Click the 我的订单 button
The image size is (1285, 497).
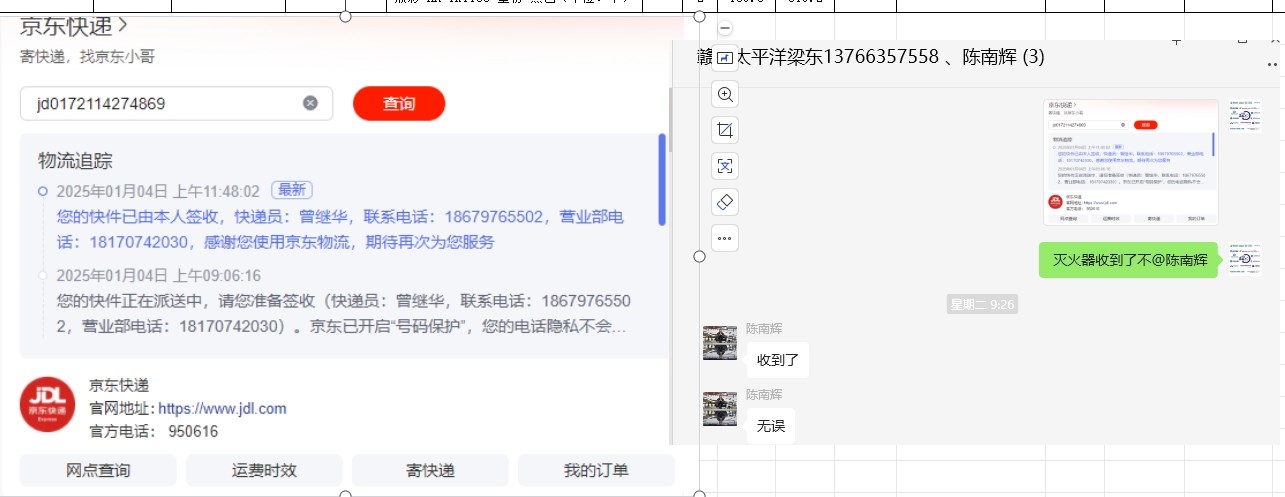coord(596,470)
